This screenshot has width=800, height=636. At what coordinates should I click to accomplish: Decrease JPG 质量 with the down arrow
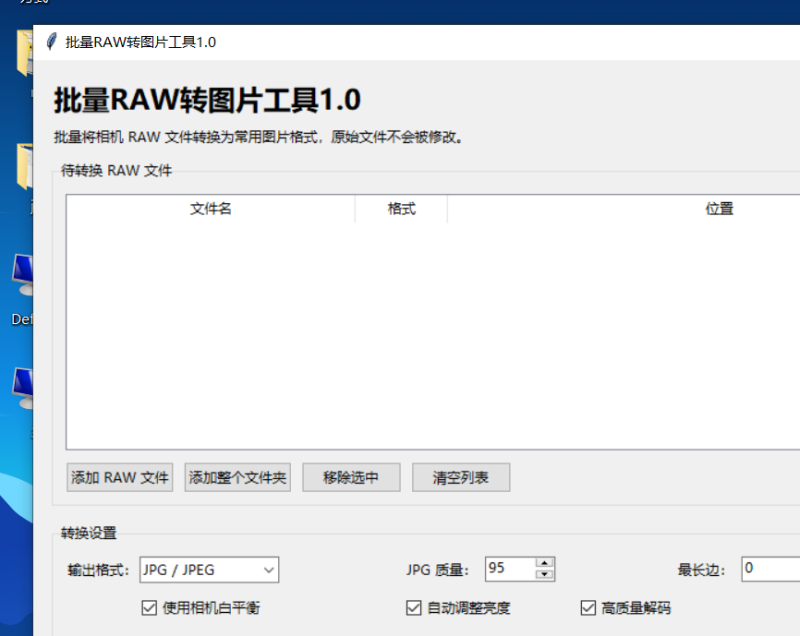[545, 575]
